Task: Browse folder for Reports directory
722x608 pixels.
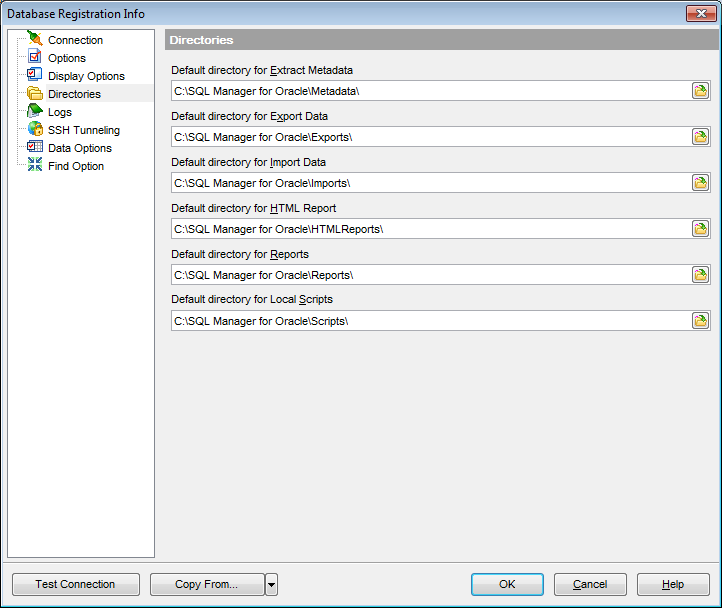Action: point(700,275)
